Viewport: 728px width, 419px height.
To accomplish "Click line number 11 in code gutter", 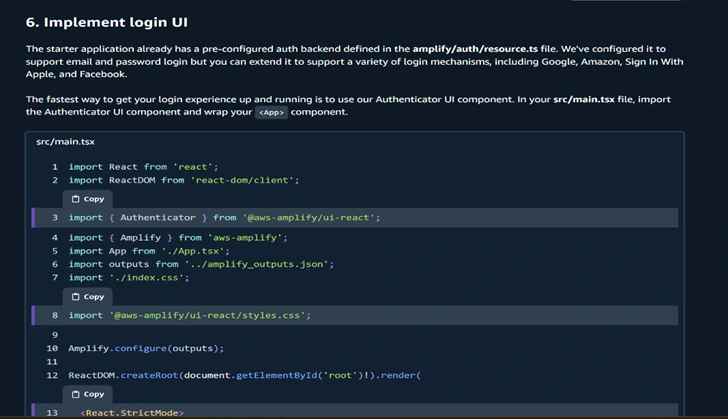I will click(x=52, y=361).
